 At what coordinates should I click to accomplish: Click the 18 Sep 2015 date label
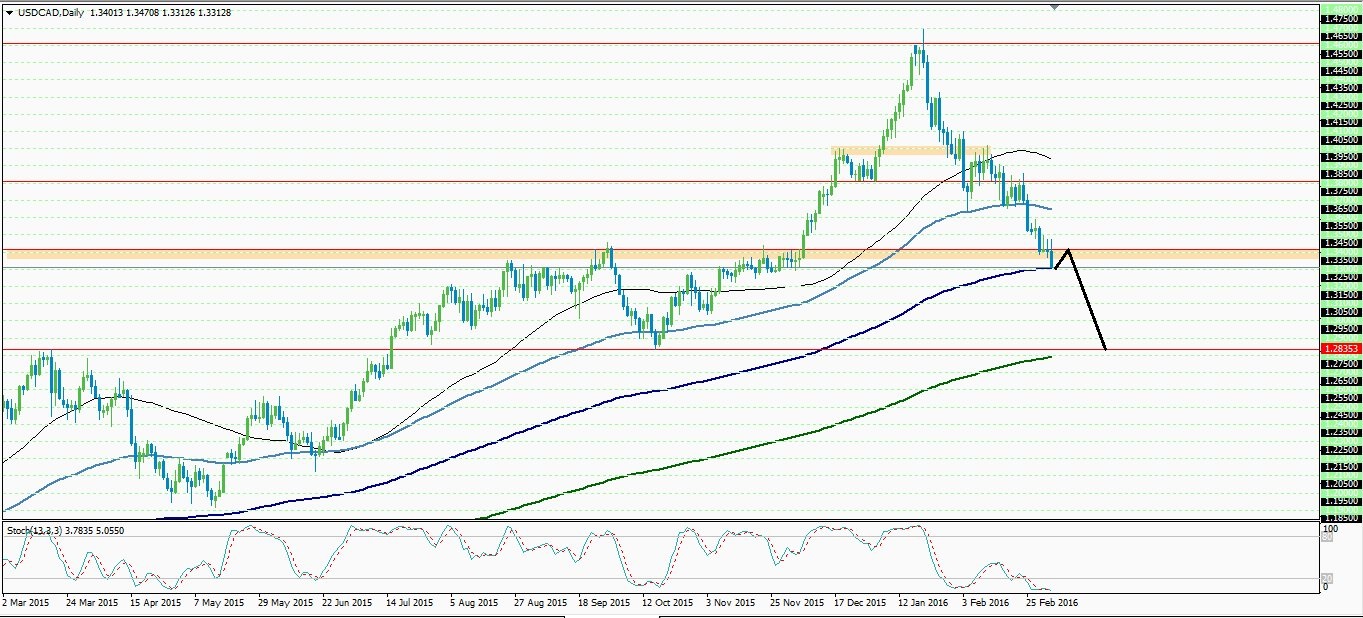[604, 603]
